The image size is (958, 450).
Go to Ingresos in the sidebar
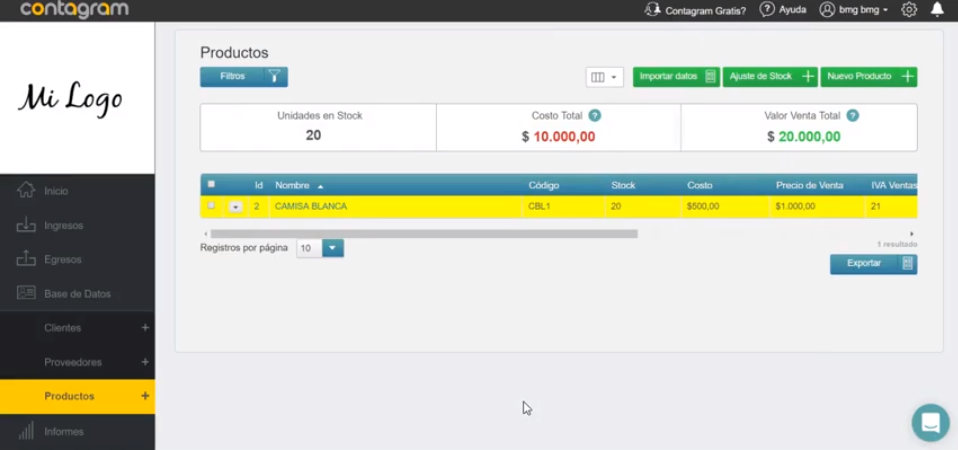click(63, 225)
